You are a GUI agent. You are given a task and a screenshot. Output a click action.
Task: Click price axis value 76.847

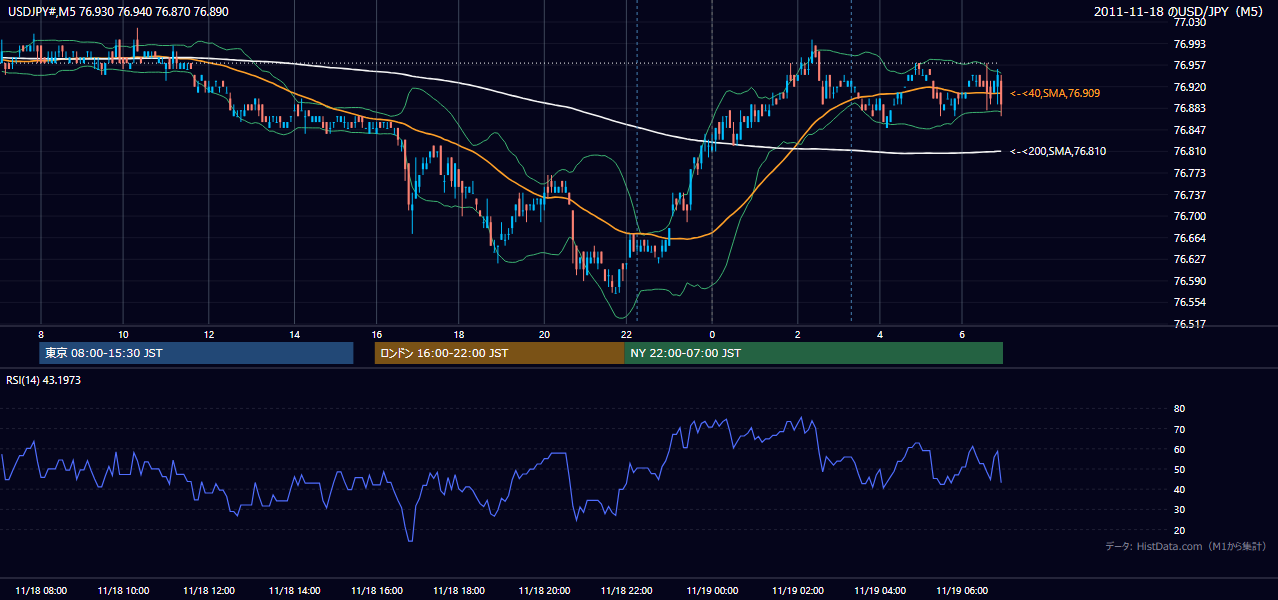pos(1189,130)
